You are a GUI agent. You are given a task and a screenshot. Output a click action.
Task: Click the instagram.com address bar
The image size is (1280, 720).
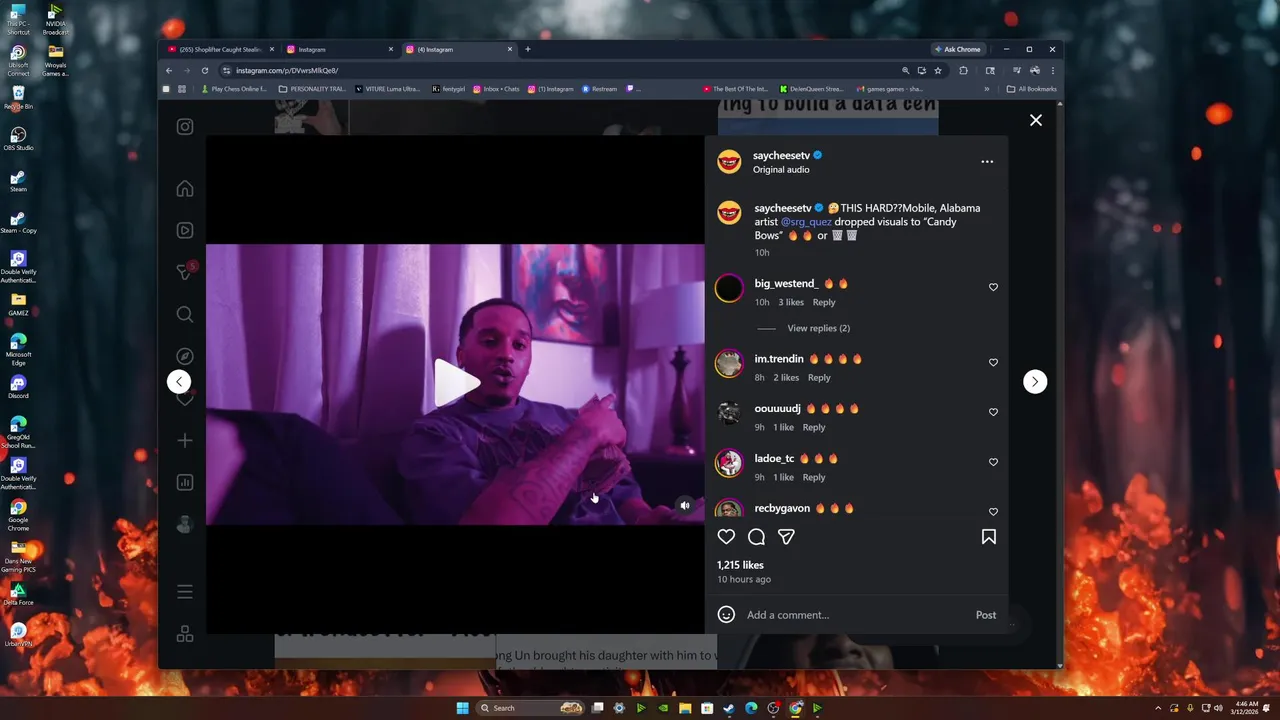pos(560,70)
